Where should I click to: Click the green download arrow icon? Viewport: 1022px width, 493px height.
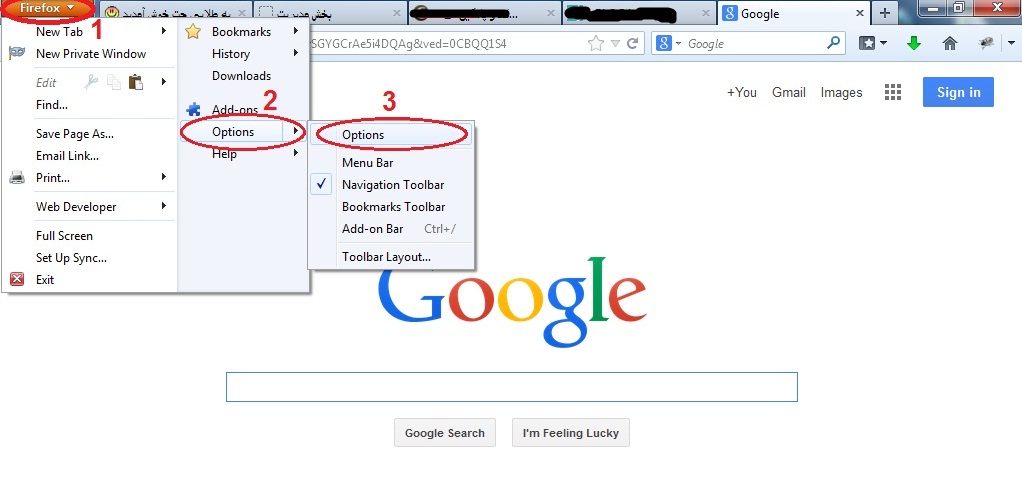coord(914,44)
